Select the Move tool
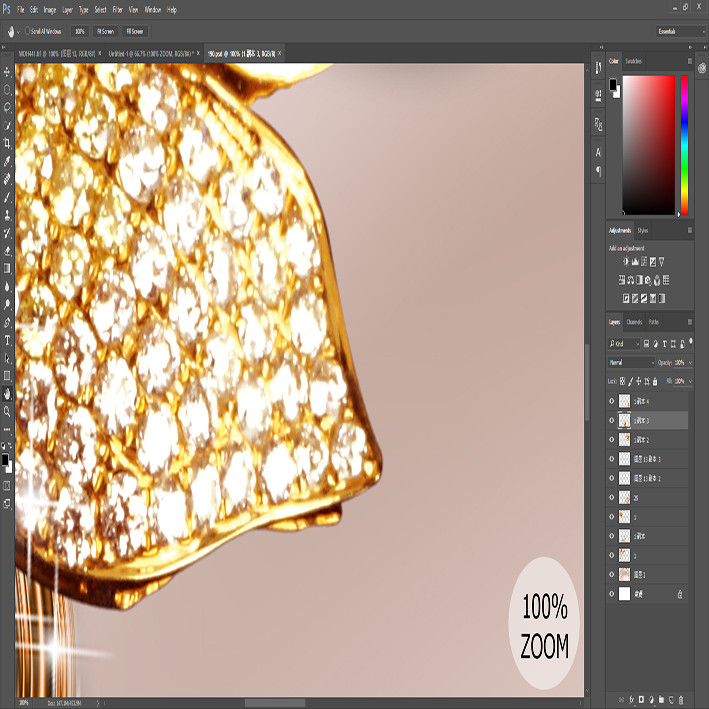Viewport: 709px width, 709px height. coord(7,72)
